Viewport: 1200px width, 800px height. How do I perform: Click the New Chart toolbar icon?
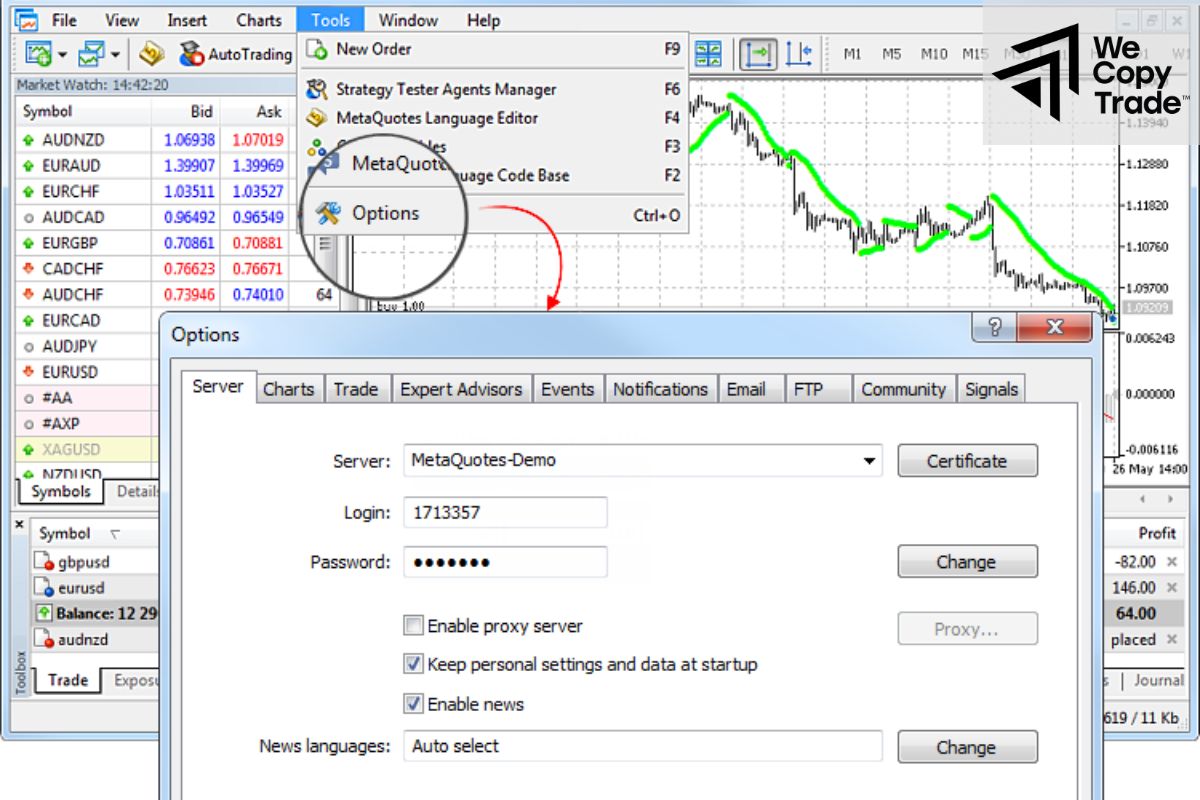click(x=38, y=54)
